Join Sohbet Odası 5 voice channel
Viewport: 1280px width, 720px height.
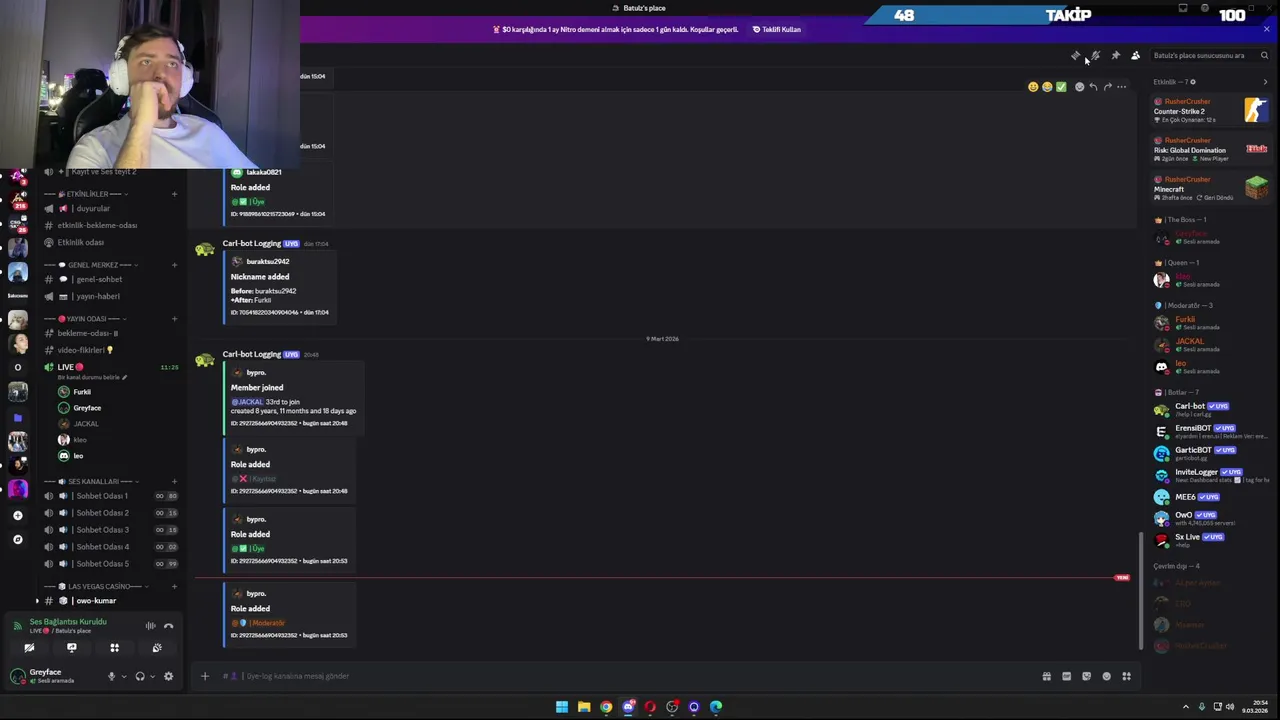110,564
